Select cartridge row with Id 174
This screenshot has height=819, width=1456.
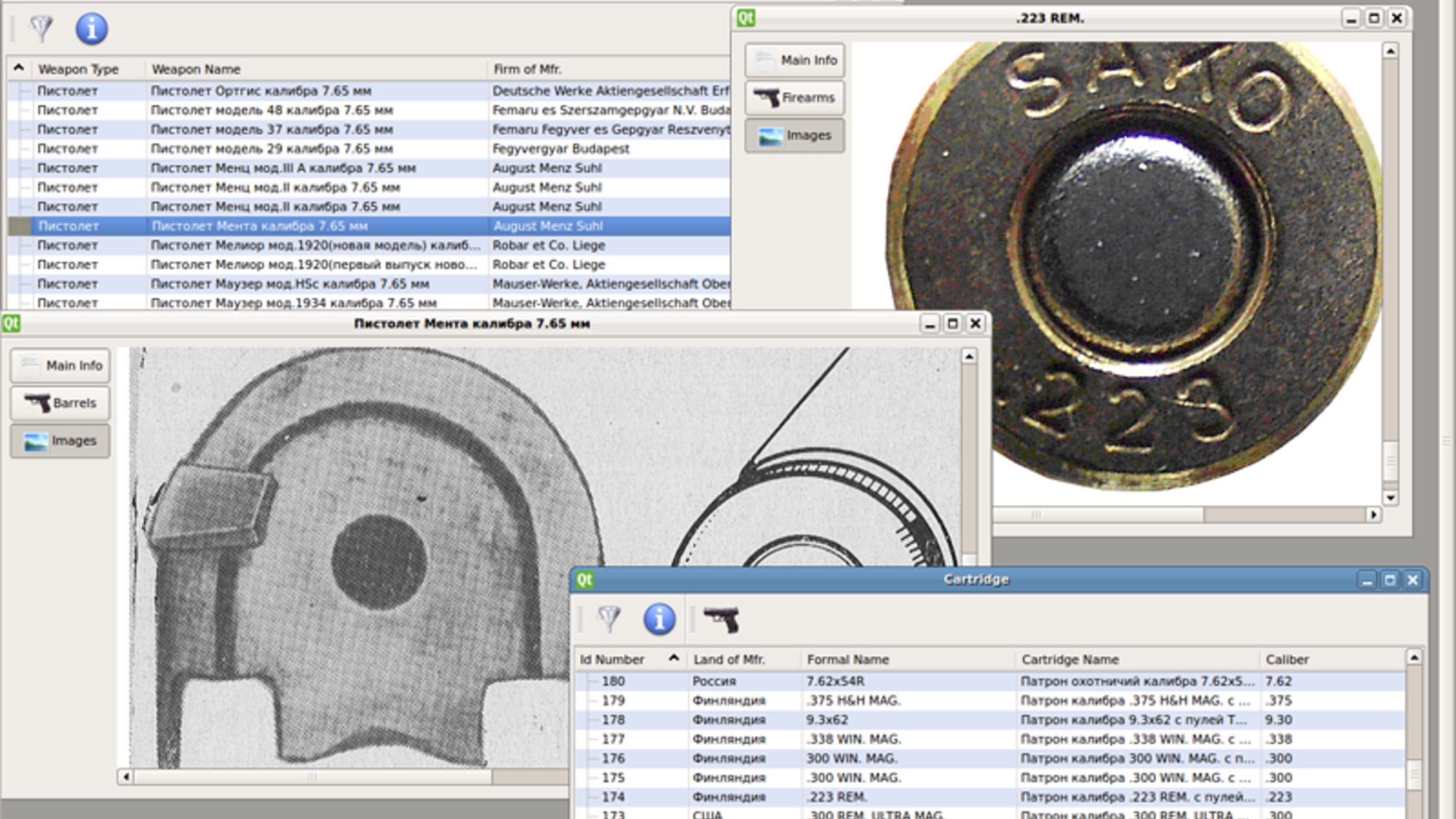[989, 797]
